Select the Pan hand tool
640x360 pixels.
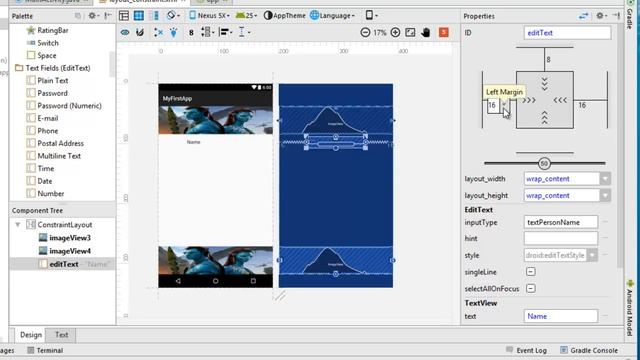[426, 33]
